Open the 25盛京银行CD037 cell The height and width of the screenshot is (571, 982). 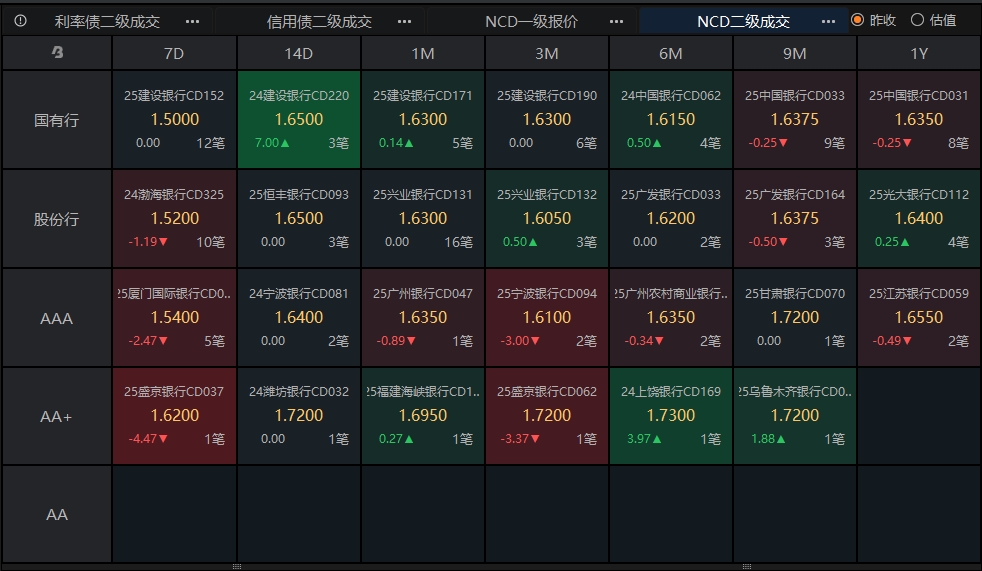point(174,416)
